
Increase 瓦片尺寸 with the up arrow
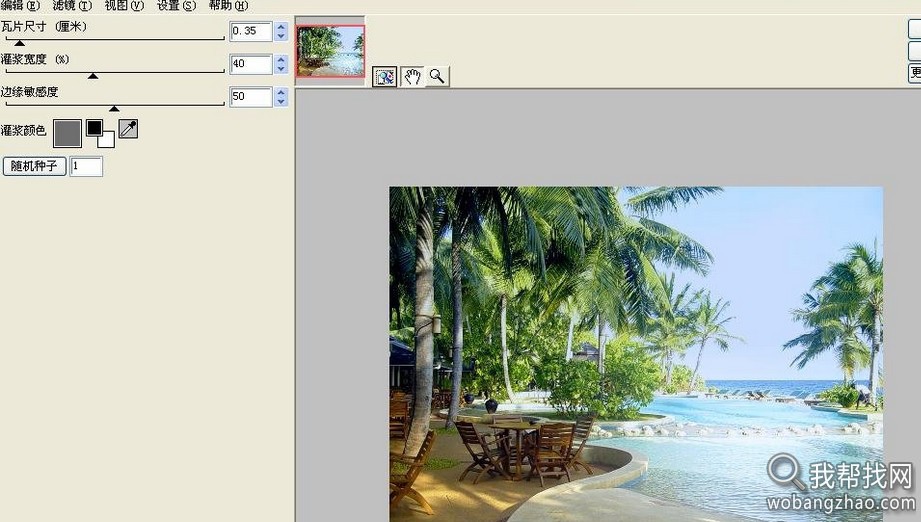click(281, 27)
